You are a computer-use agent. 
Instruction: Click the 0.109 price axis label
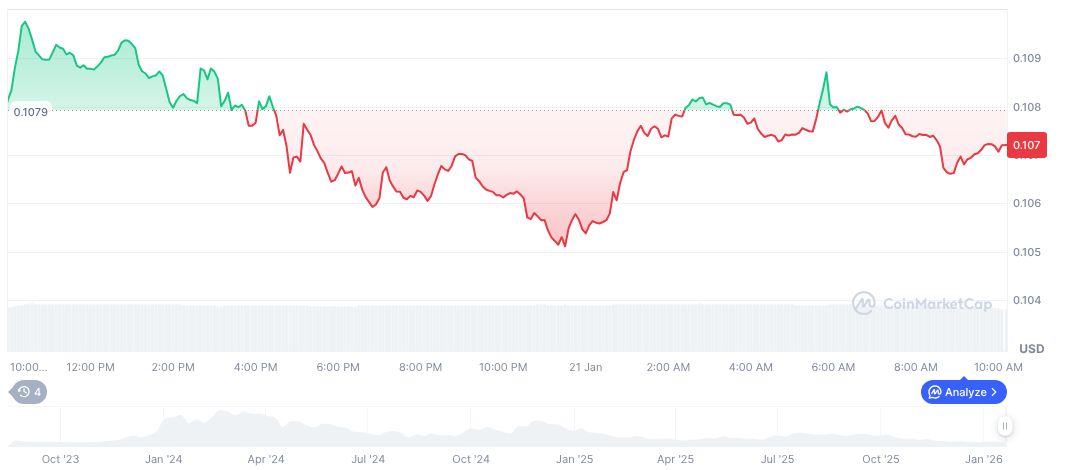tap(1027, 58)
